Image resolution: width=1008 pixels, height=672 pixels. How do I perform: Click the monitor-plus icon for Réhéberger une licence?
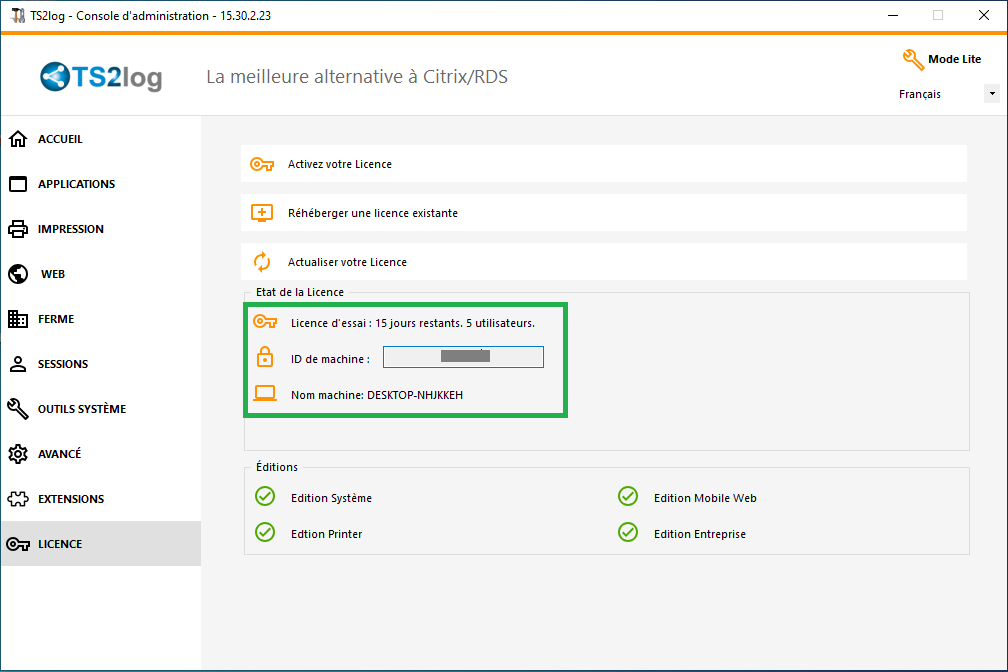click(262, 213)
